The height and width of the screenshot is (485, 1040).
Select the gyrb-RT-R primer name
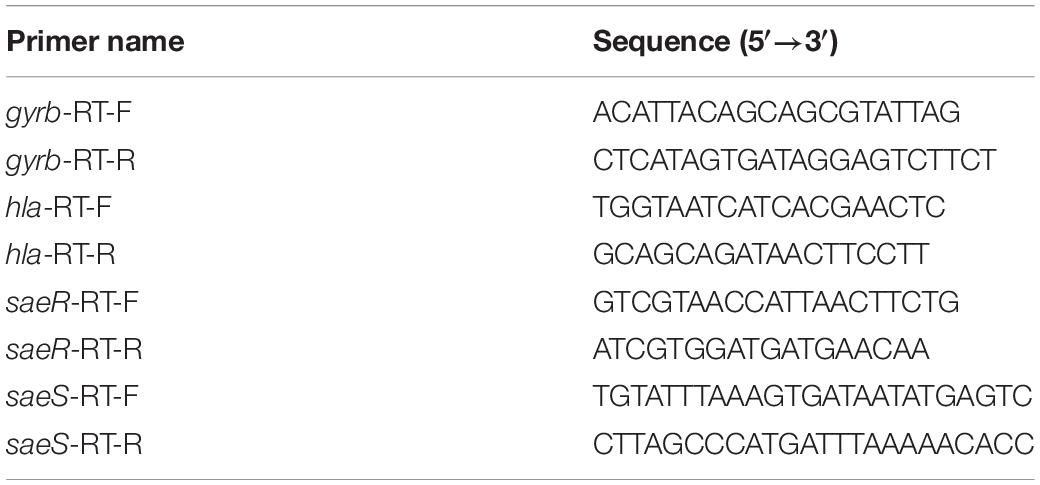pyautogui.click(x=70, y=161)
